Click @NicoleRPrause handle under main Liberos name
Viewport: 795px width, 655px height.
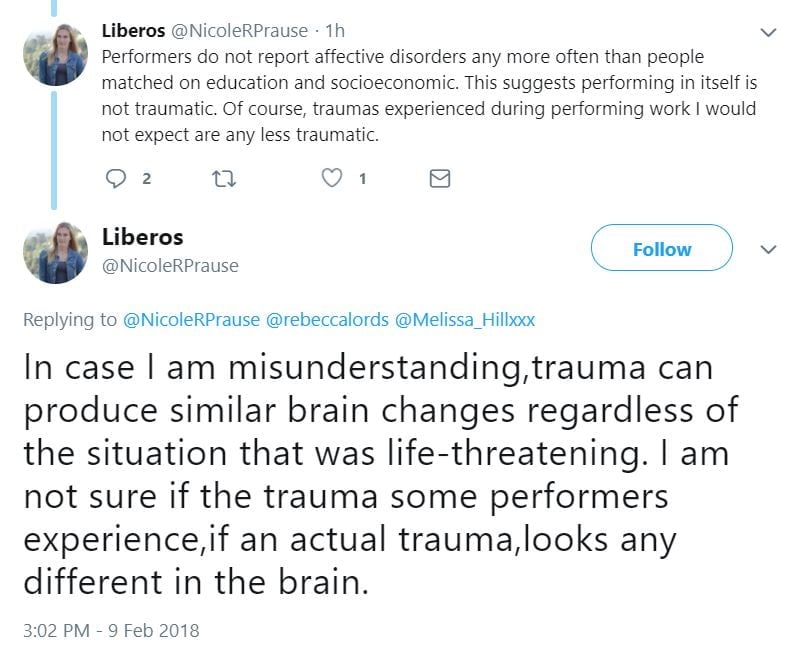(170, 265)
